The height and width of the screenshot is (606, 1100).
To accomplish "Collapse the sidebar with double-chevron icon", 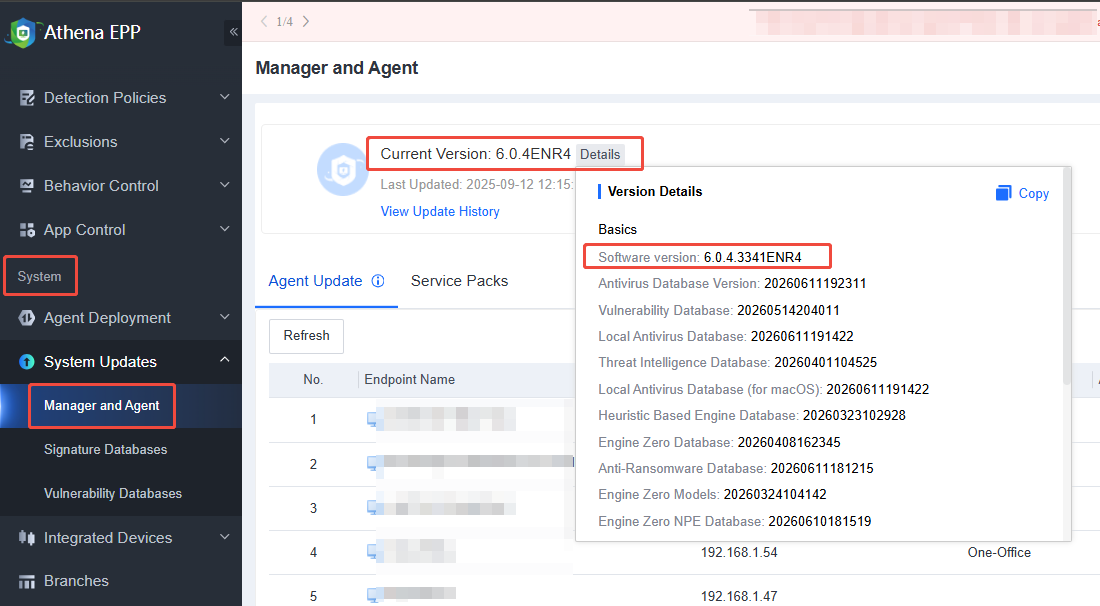I will point(234,32).
